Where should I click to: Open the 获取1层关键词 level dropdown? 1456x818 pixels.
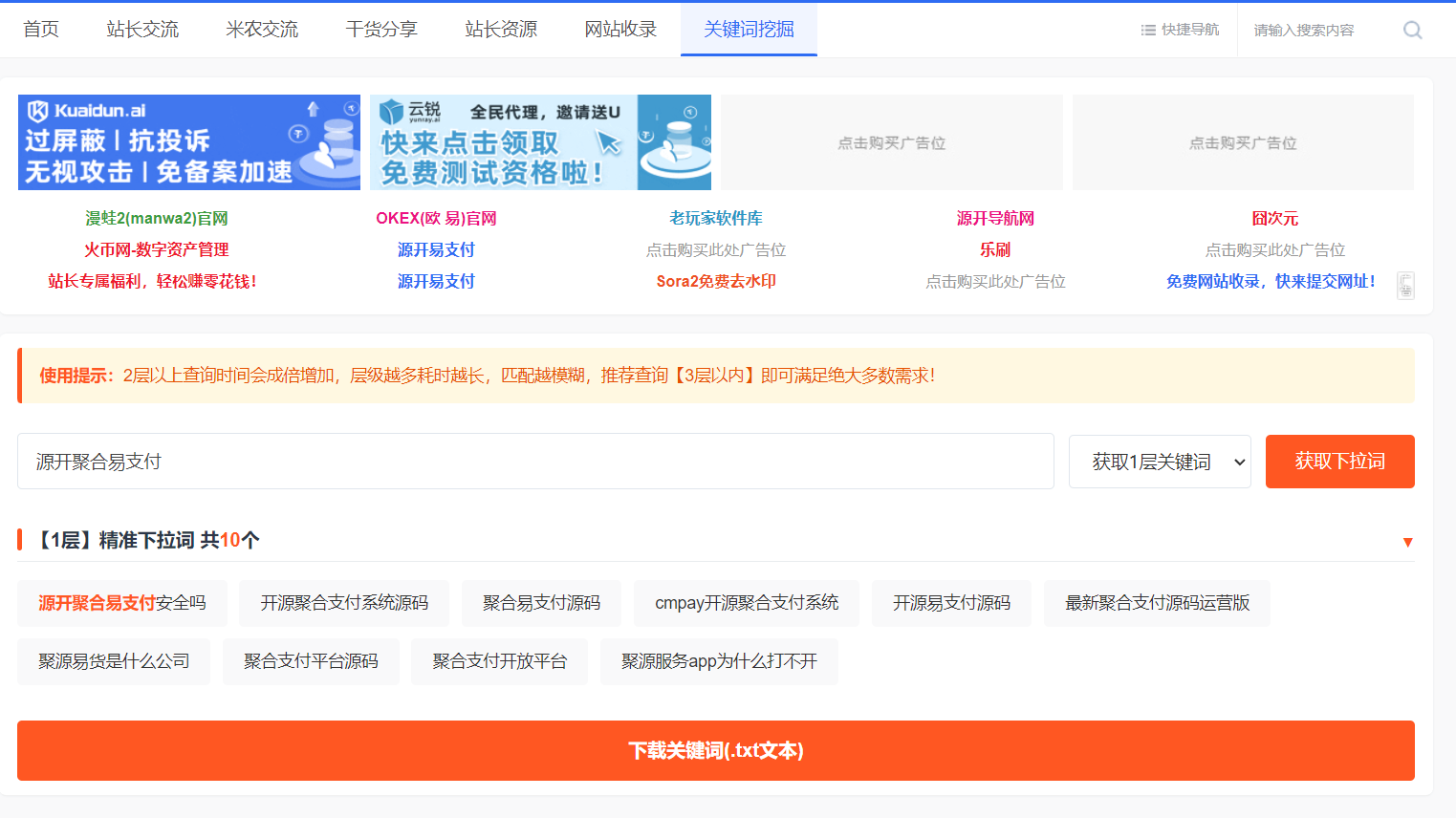click(1159, 462)
